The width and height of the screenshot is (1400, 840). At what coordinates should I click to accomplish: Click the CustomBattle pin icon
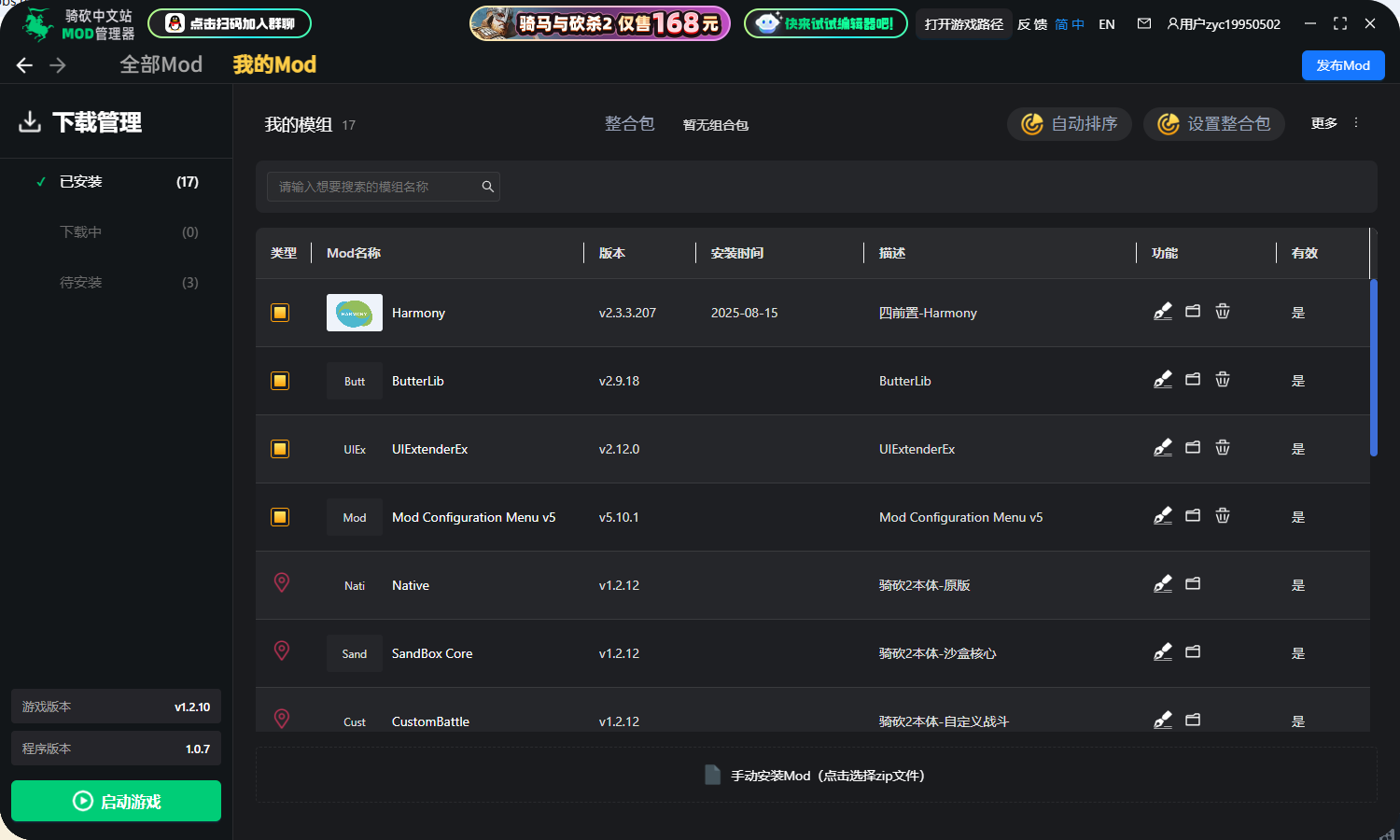click(x=282, y=719)
